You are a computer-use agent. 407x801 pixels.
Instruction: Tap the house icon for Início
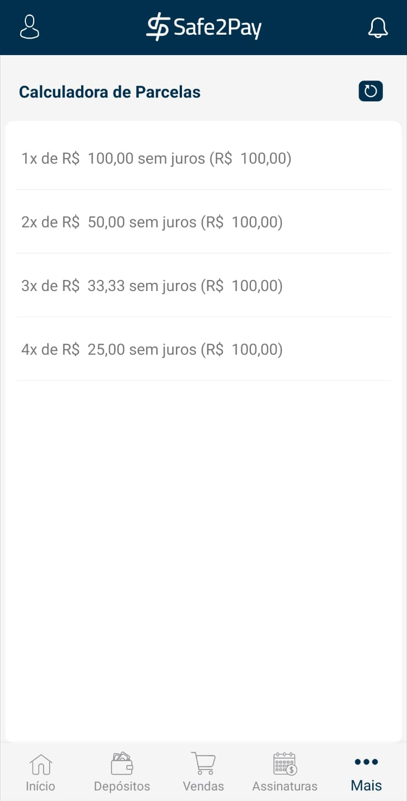click(41, 764)
